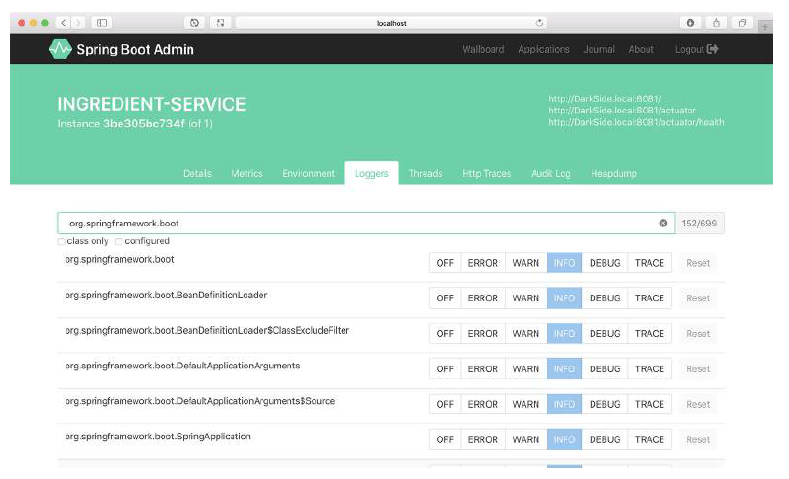789x479 pixels.
Task: Click the Safari localhost address bar
Action: pos(391,23)
